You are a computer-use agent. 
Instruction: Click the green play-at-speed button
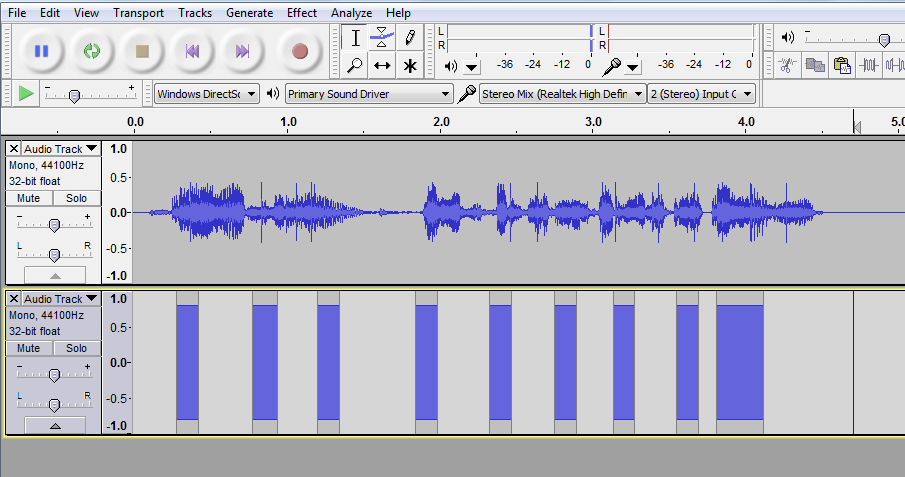[26, 94]
